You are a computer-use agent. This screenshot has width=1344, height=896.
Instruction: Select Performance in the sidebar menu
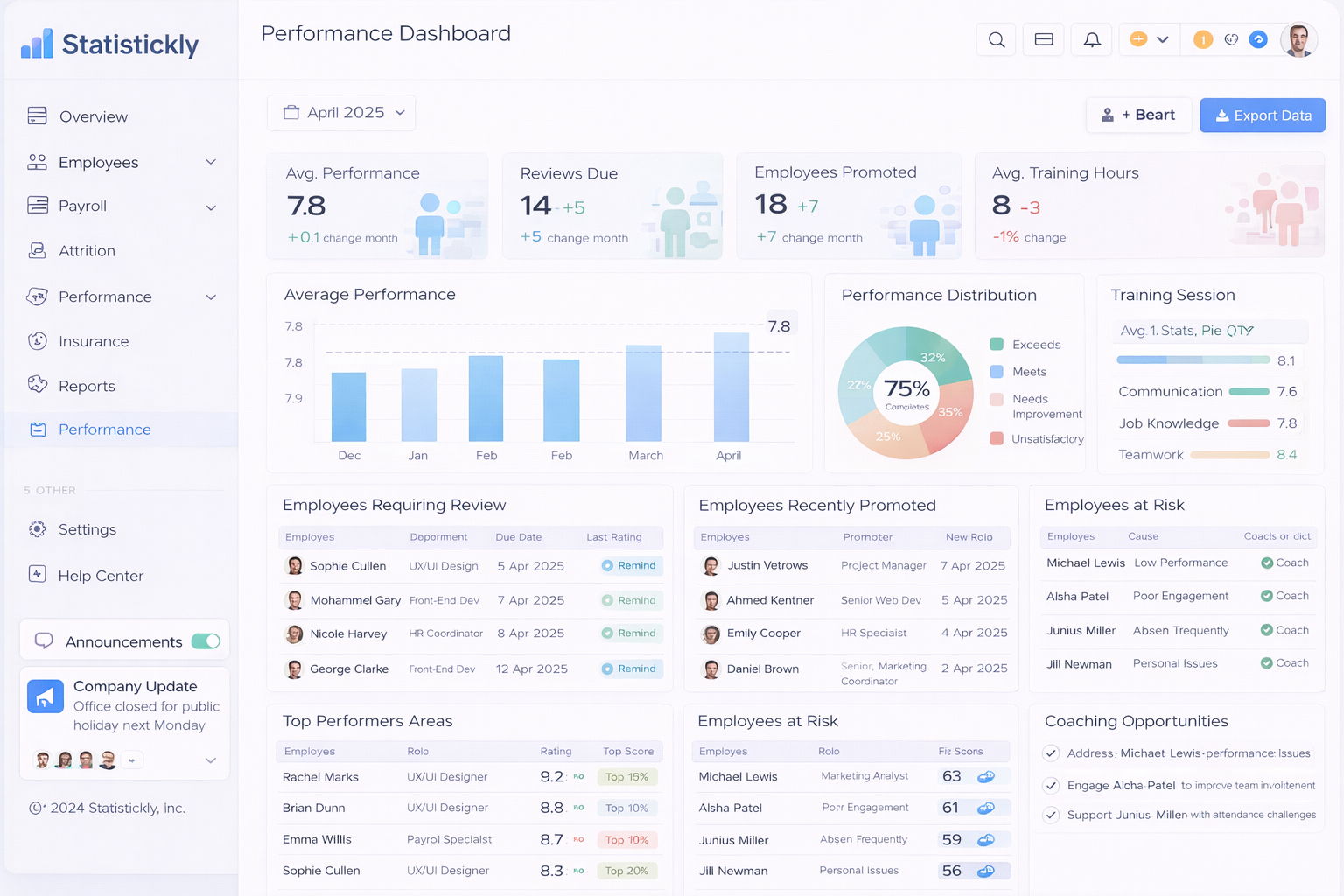pos(104,430)
